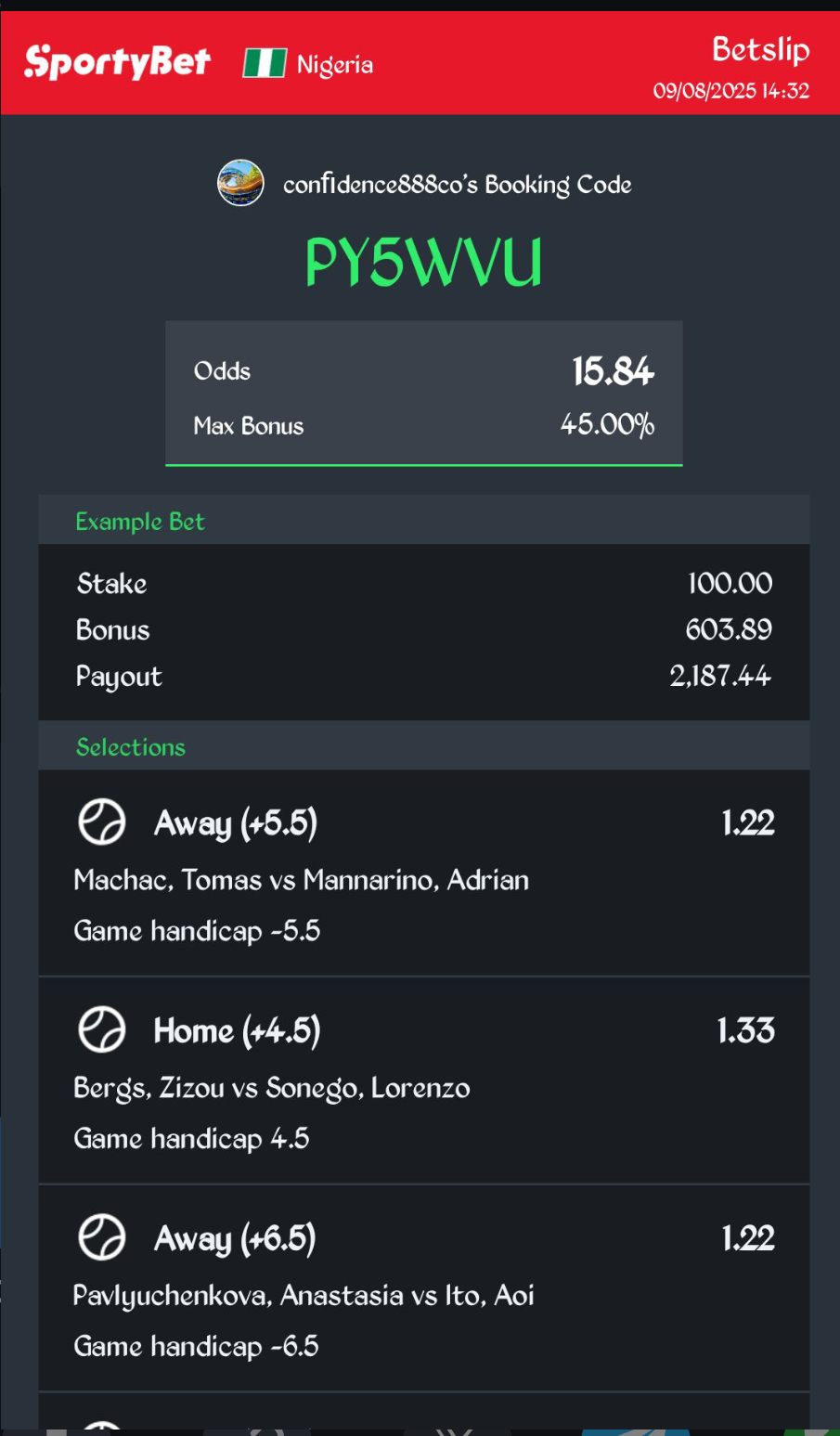Click the 1.33 odds on Home (+4.5)
The width and height of the screenshot is (840, 1436).
pos(746,1030)
